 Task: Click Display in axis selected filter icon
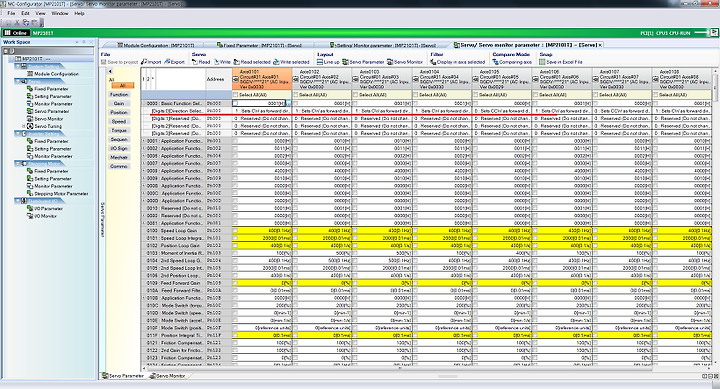433,62
